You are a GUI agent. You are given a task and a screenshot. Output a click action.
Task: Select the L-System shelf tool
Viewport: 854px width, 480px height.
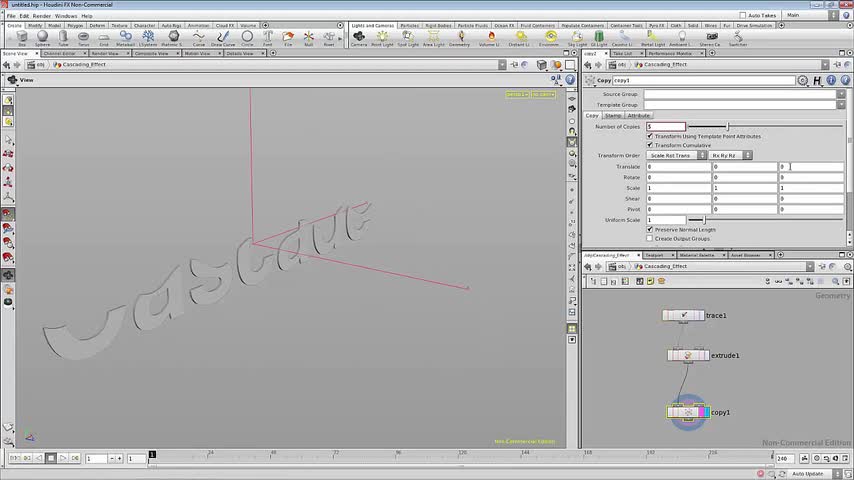(148, 38)
